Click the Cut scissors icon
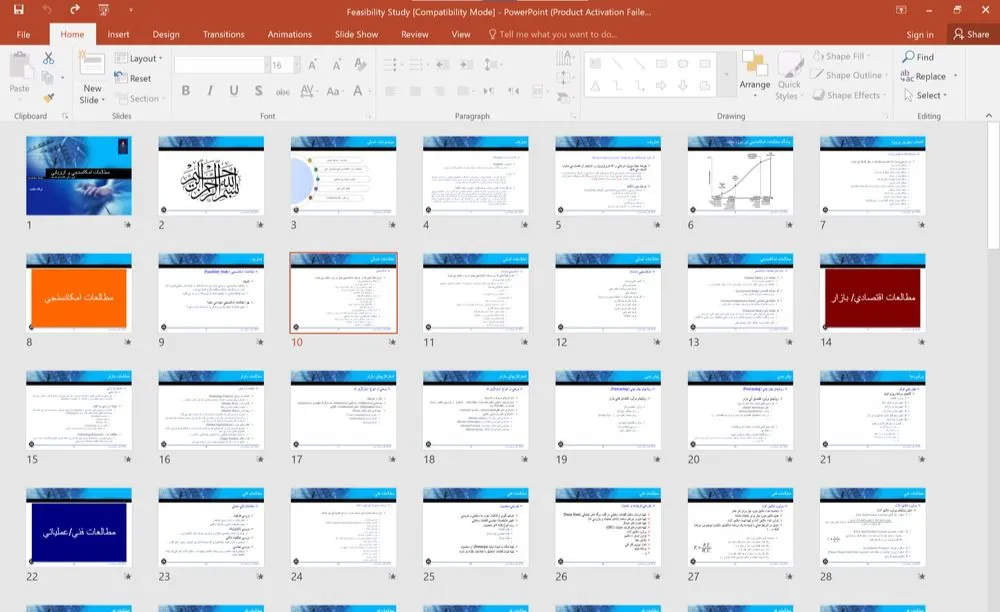Viewport: 1000px width, 612px height. [x=48, y=59]
